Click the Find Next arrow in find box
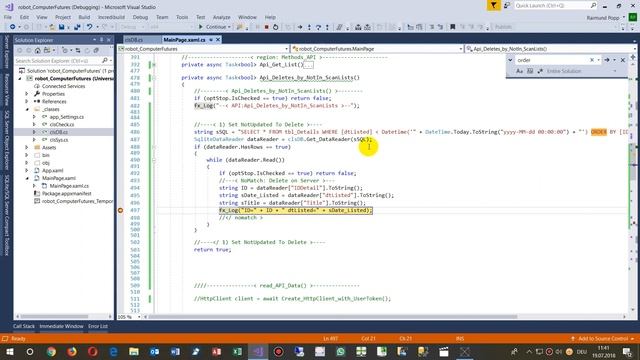Viewport: 640px width, 360px height. pos(607,60)
